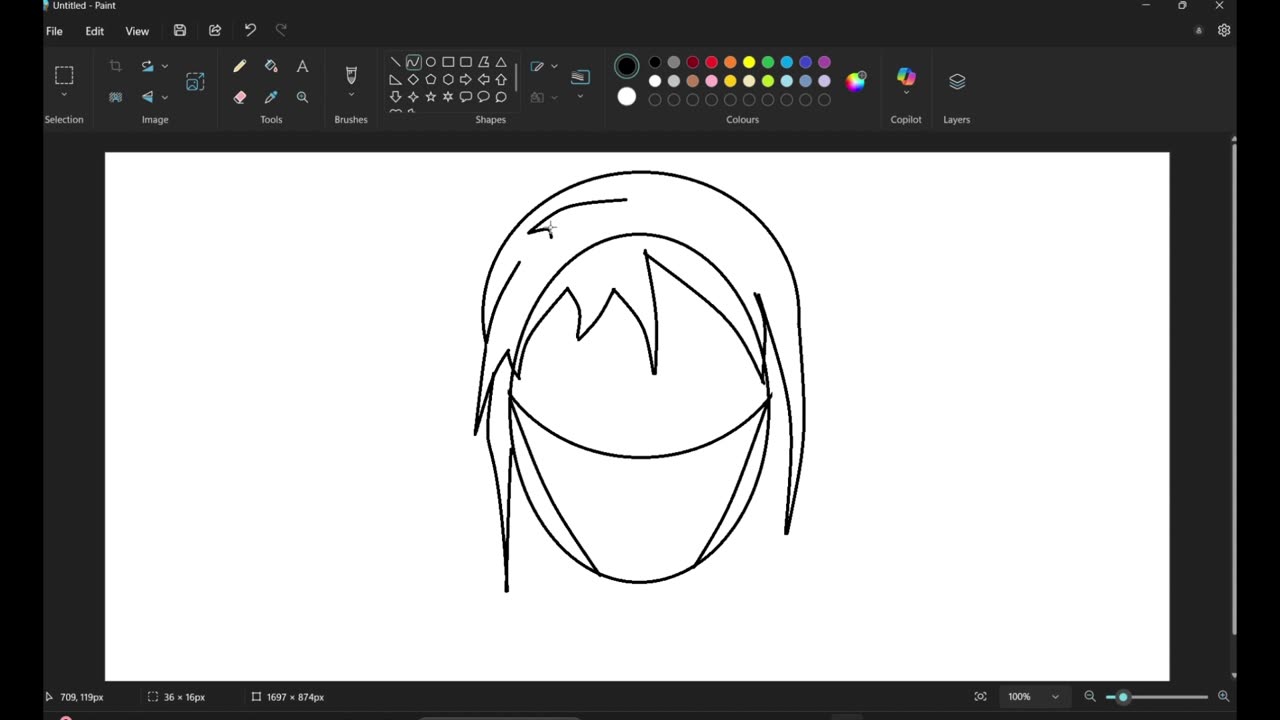Select the Triangle shape
This screenshot has width=1280, height=720.
[x=501, y=62]
